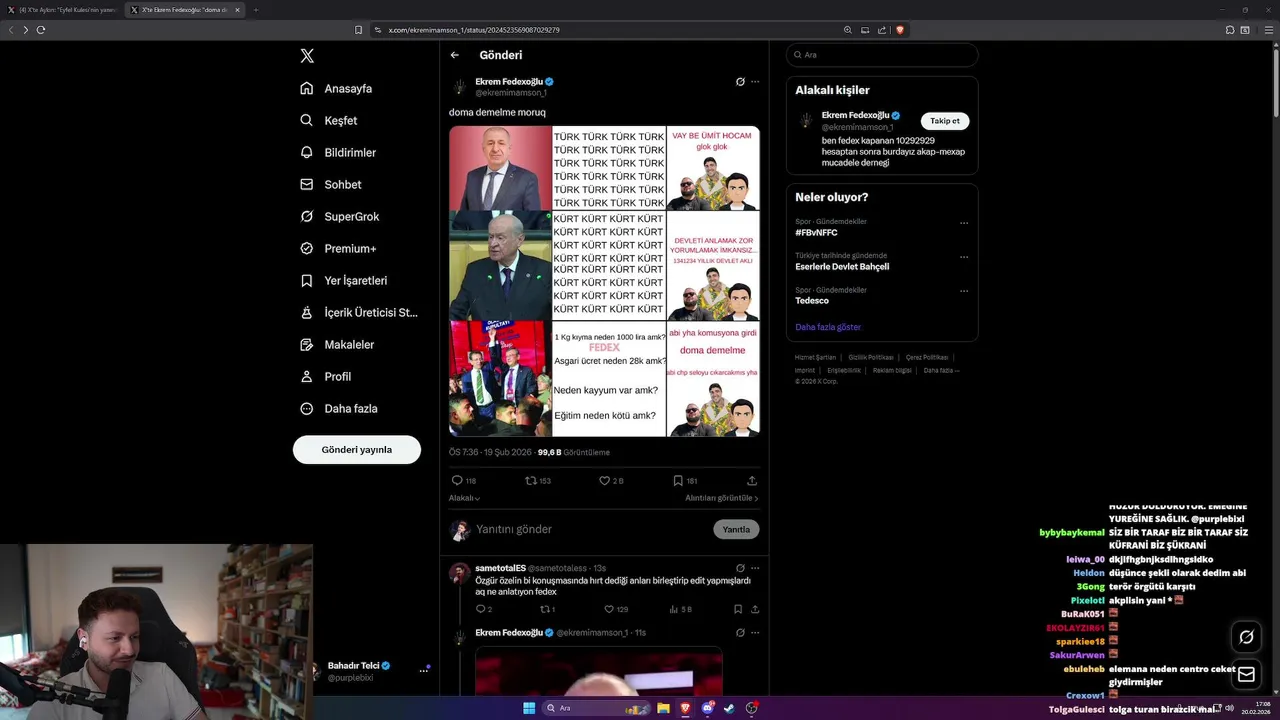This screenshot has width=1280, height=720.
Task: Open new browser tab
Action: (255, 10)
